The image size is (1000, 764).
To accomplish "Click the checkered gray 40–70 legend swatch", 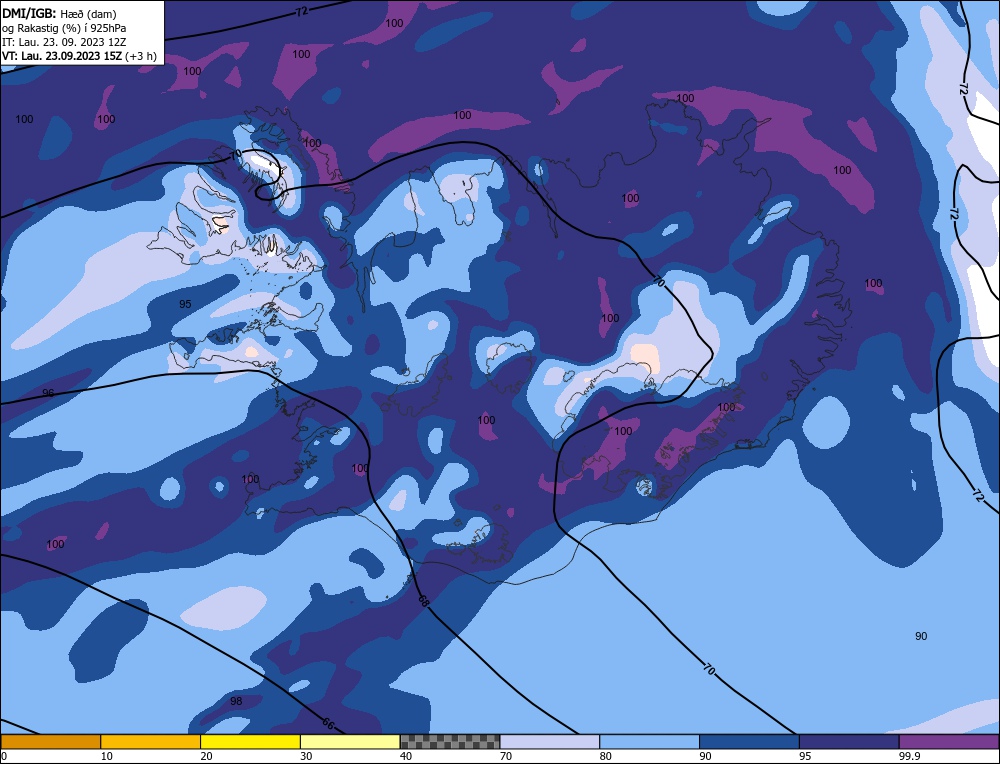I will pyautogui.click(x=450, y=742).
